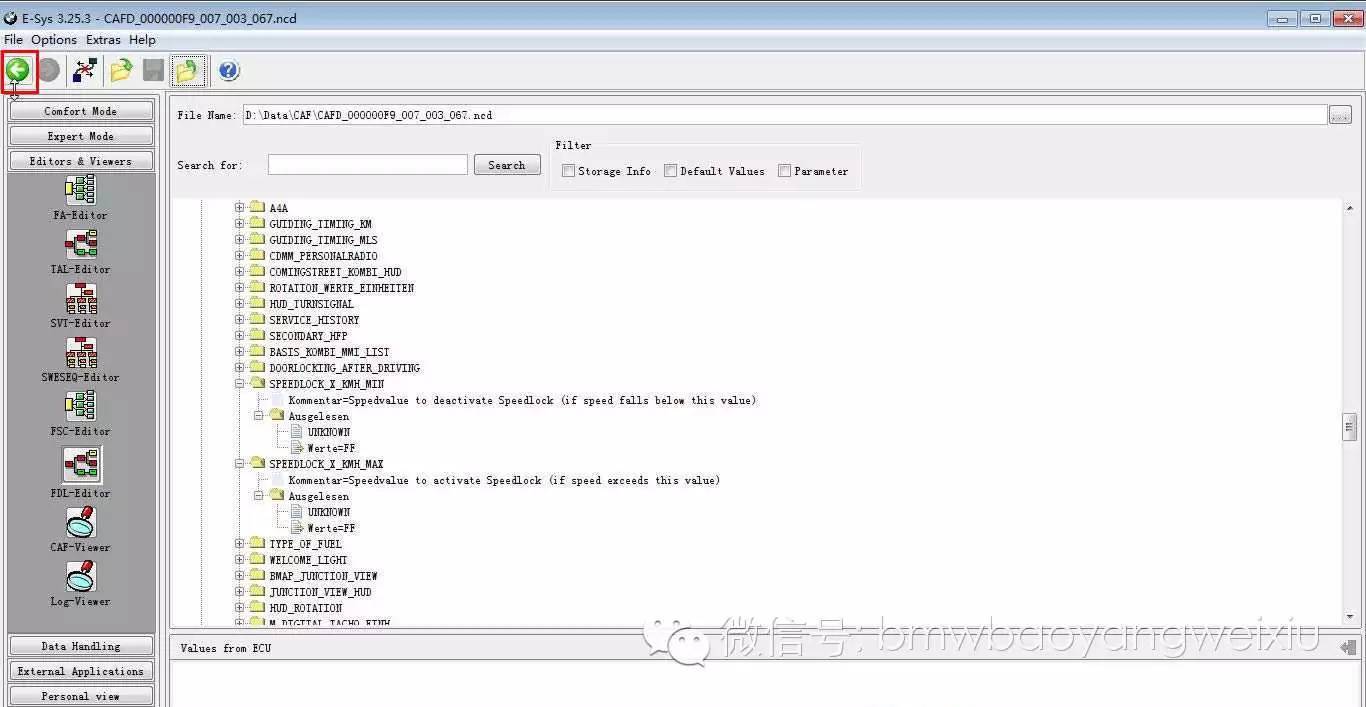Viewport: 1366px width, 707px height.
Task: Click inside the Search for input field
Action: [368, 165]
